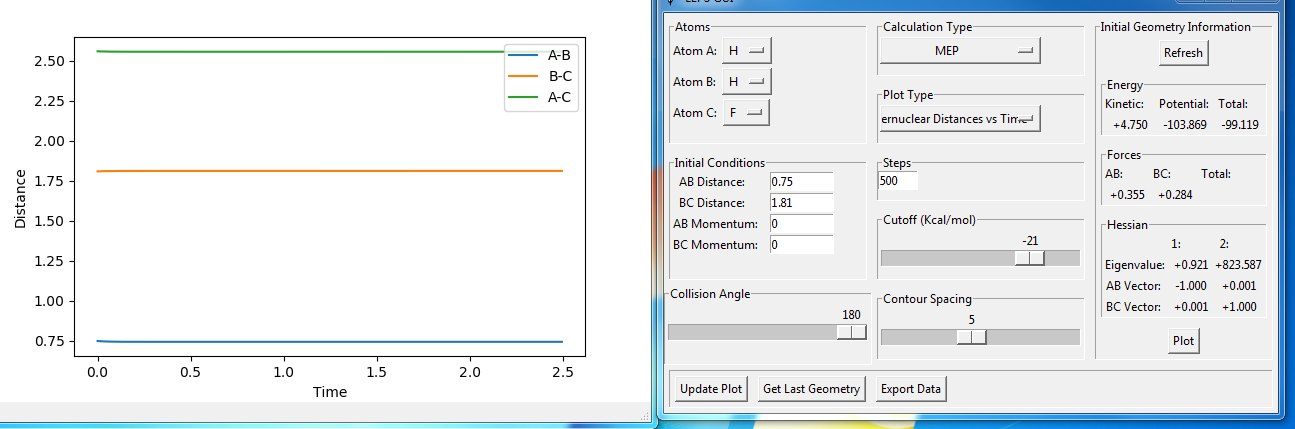The image size is (1295, 429).
Task: Click the Steps input field
Action: [x=897, y=181]
